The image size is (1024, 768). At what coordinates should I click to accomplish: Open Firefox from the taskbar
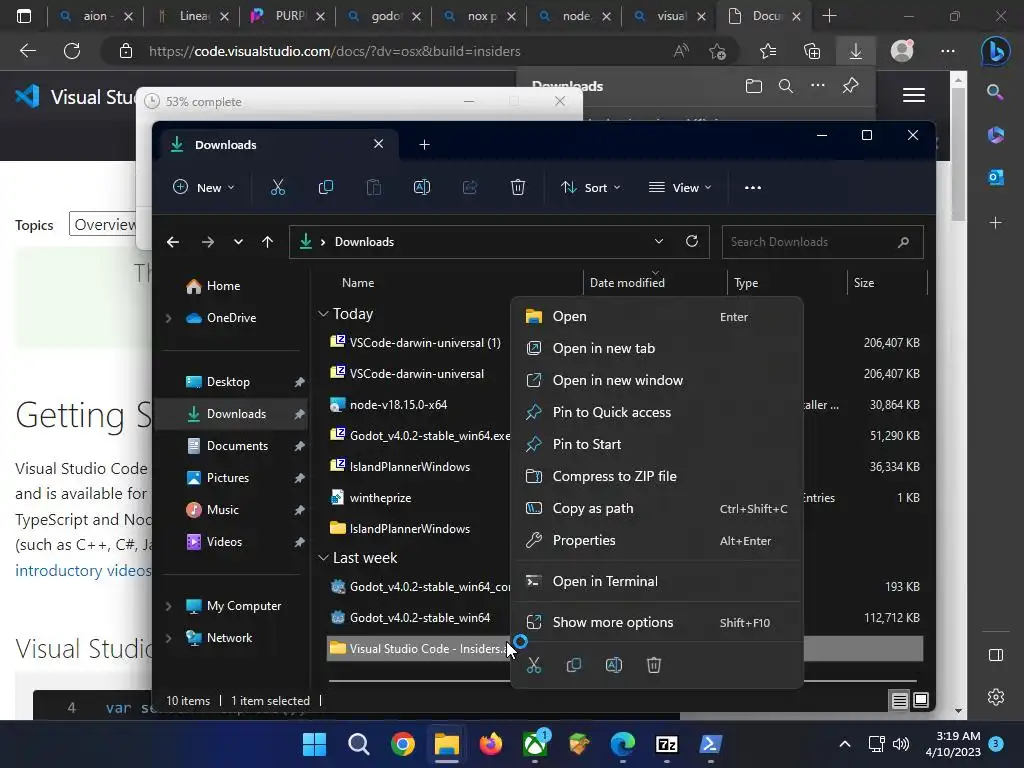coord(491,744)
